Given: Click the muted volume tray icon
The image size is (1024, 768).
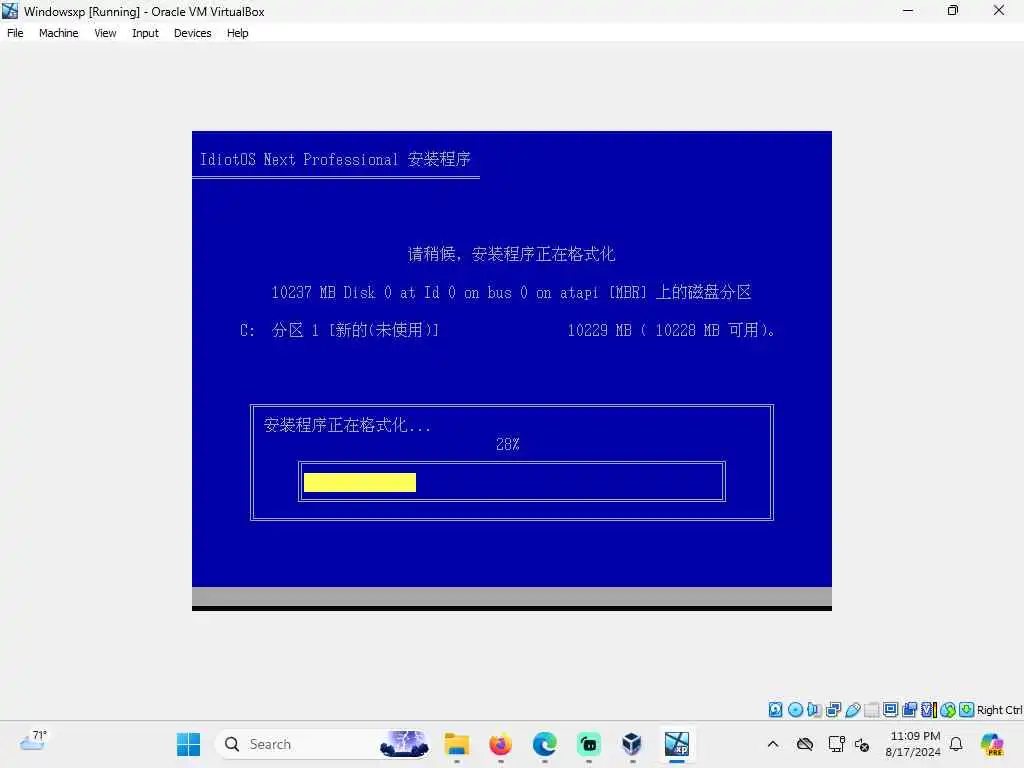Looking at the screenshot, I should [x=861, y=744].
